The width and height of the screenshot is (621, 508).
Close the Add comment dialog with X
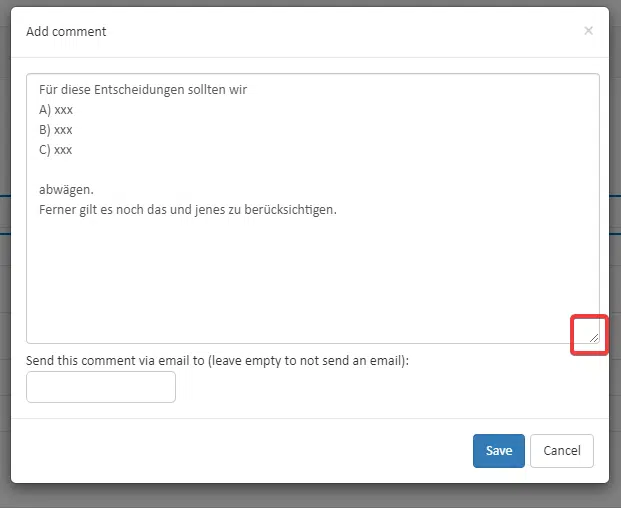coord(588,30)
